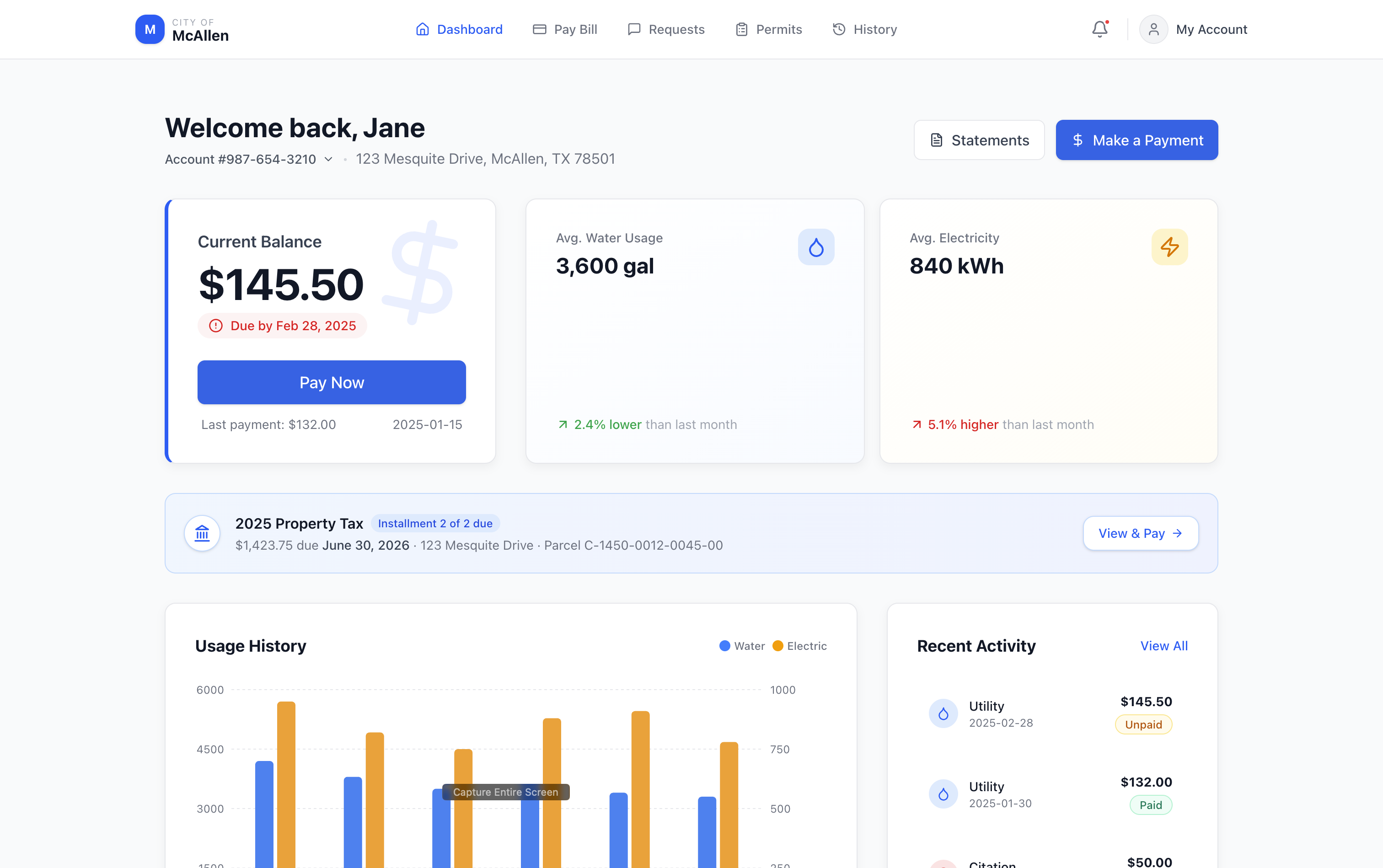This screenshot has width=1383, height=868.
Task: Click the blue M city logo
Action: pyautogui.click(x=150, y=29)
